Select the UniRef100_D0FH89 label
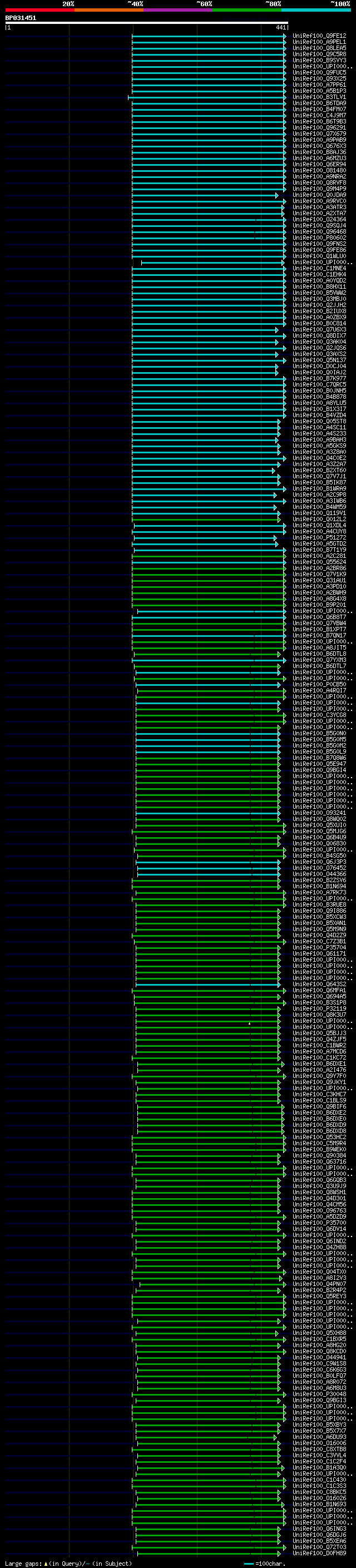The width and height of the screenshot is (356, 1568). point(319,1554)
